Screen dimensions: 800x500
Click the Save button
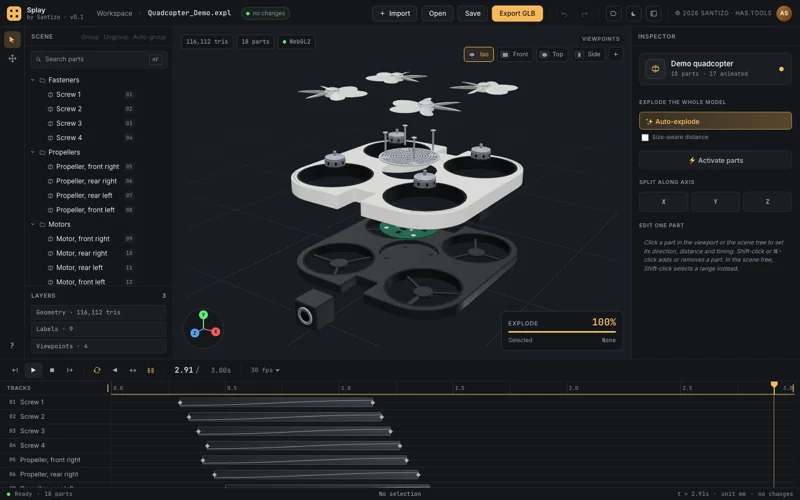472,13
